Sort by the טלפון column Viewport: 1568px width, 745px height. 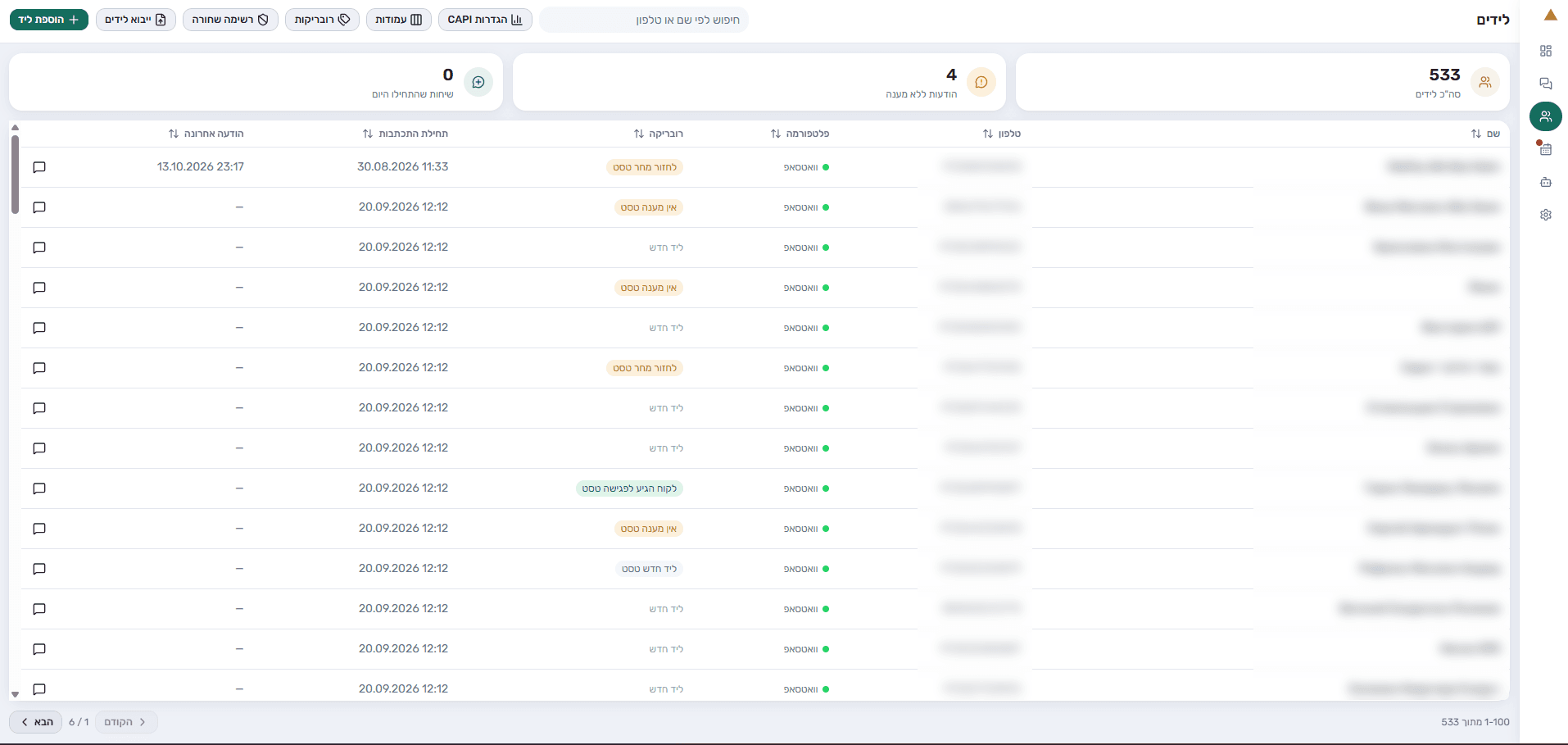[x=1001, y=134]
